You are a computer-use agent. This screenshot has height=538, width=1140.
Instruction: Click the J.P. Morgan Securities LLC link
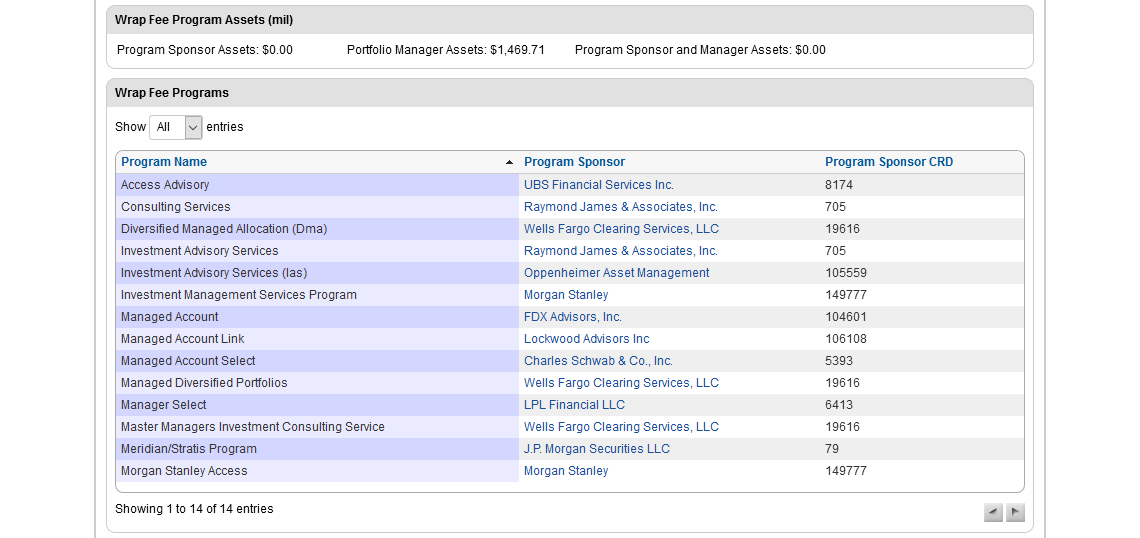596,449
